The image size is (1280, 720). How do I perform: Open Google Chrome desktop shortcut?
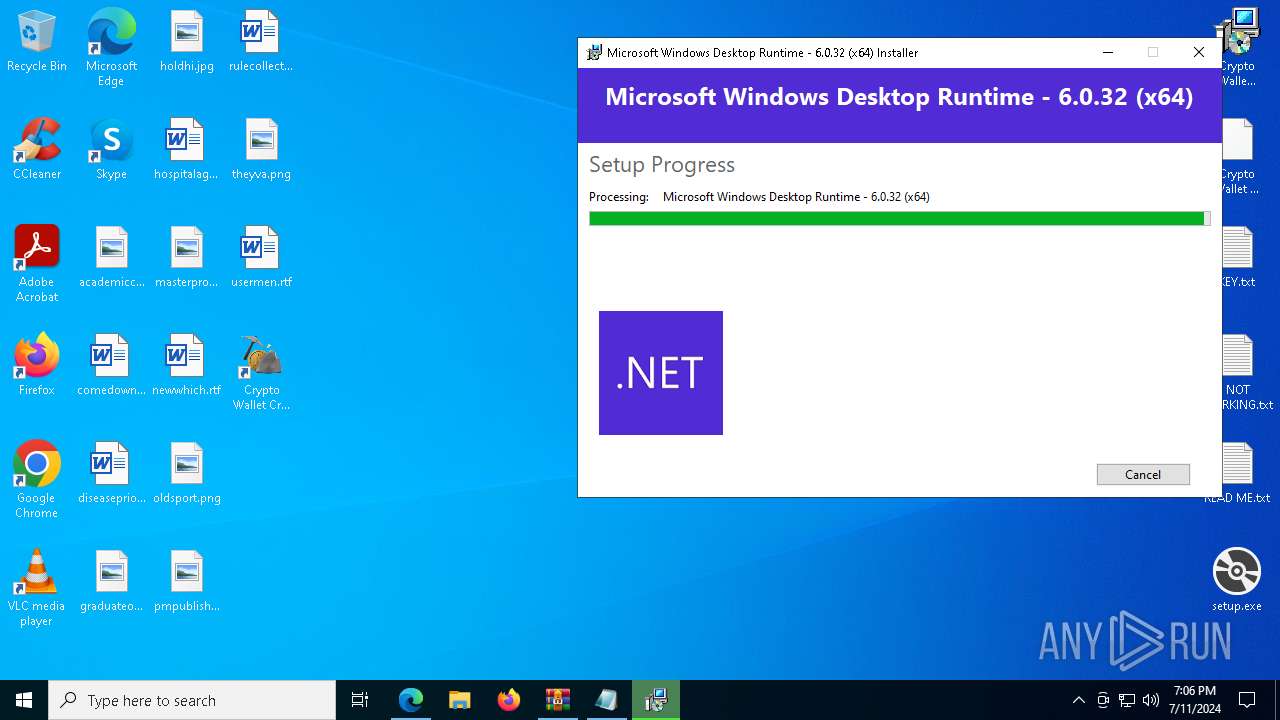point(36,479)
